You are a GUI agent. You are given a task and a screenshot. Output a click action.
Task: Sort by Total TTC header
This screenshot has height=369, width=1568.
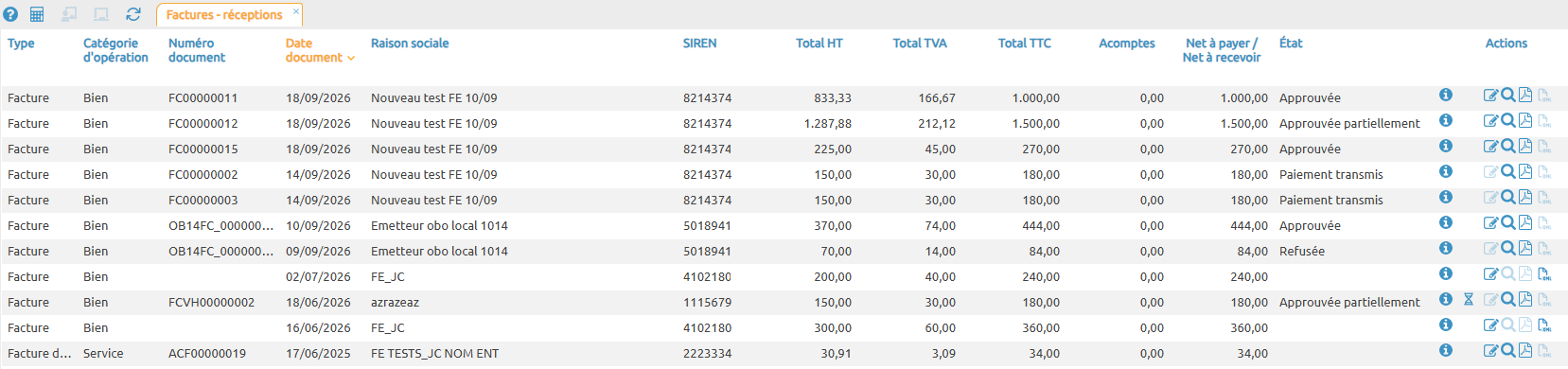pyautogui.click(x=1025, y=44)
